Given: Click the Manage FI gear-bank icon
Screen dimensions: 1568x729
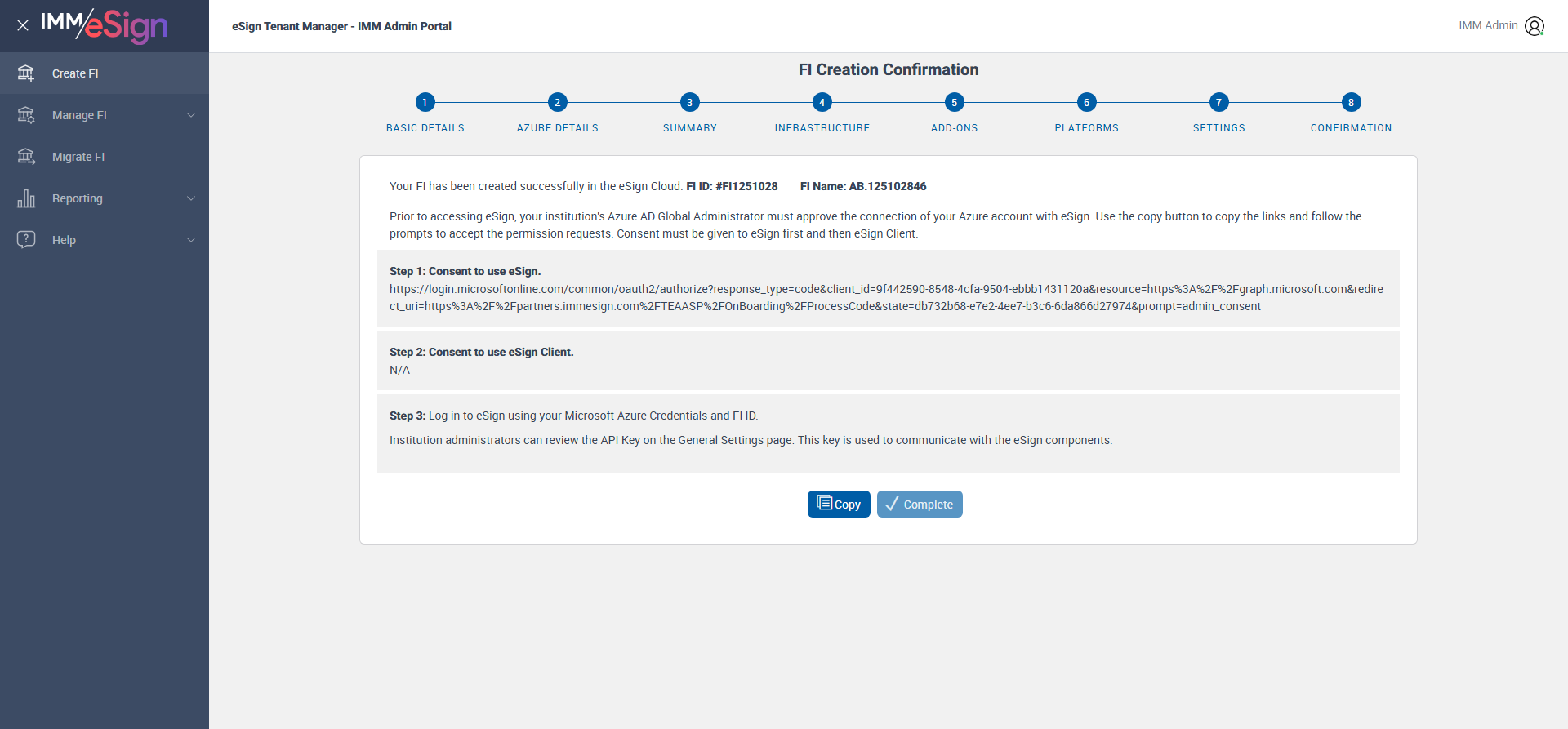Looking at the screenshot, I should coord(26,115).
